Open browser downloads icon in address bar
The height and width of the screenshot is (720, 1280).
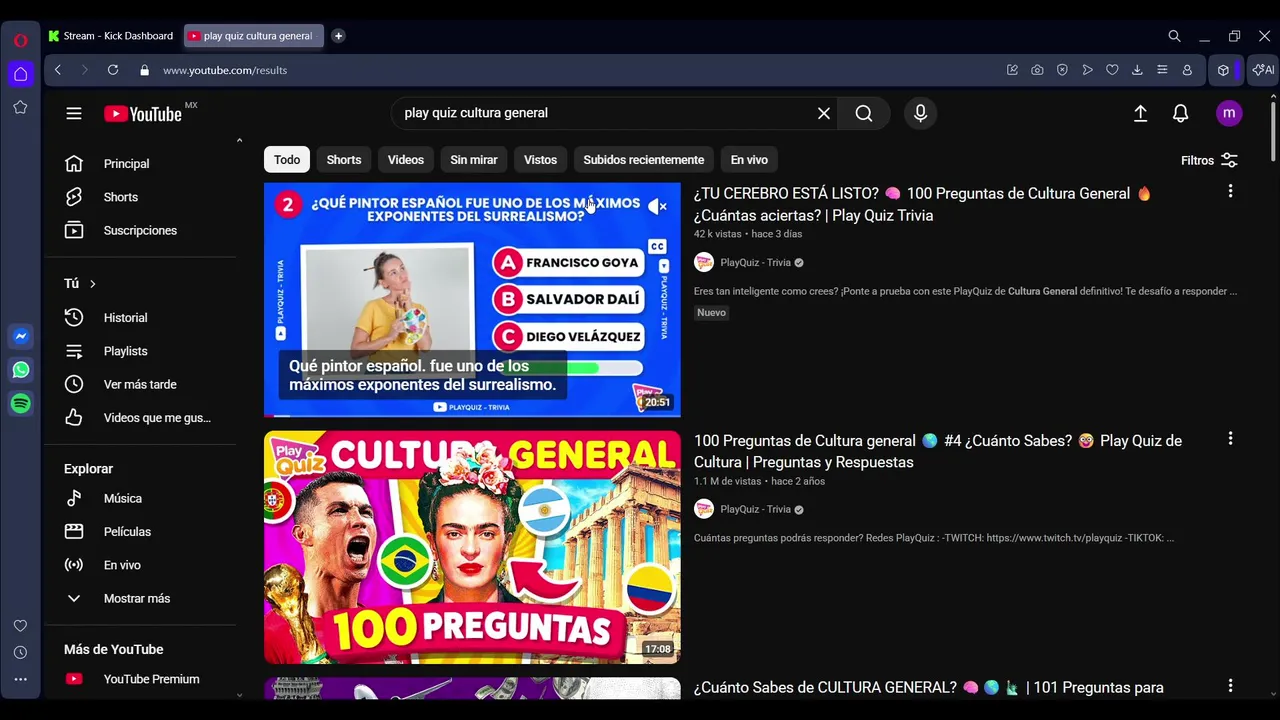tap(1137, 70)
